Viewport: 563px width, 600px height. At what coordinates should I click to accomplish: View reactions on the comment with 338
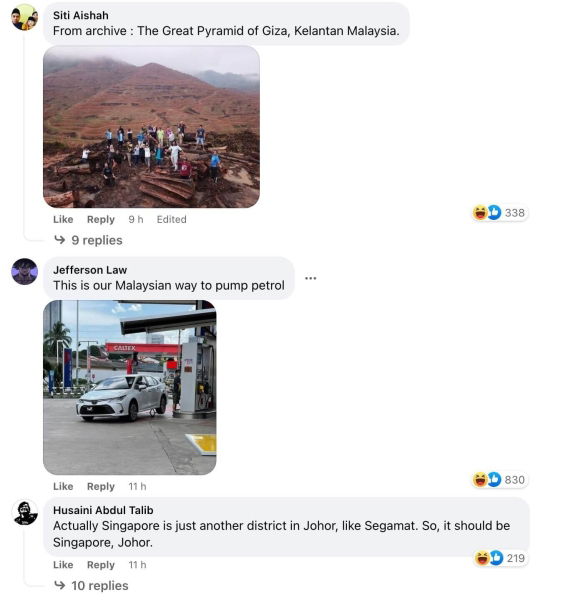click(x=499, y=212)
